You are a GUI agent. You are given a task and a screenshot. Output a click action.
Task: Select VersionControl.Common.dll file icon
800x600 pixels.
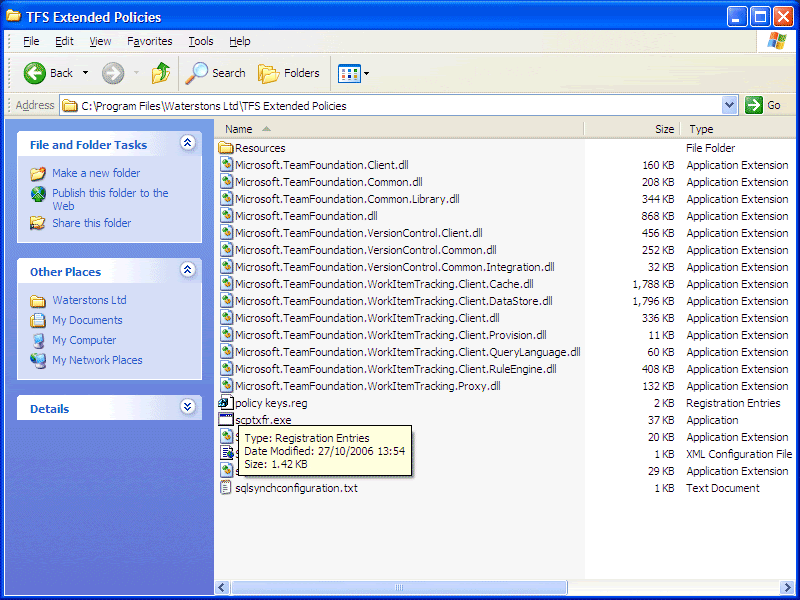click(x=227, y=249)
